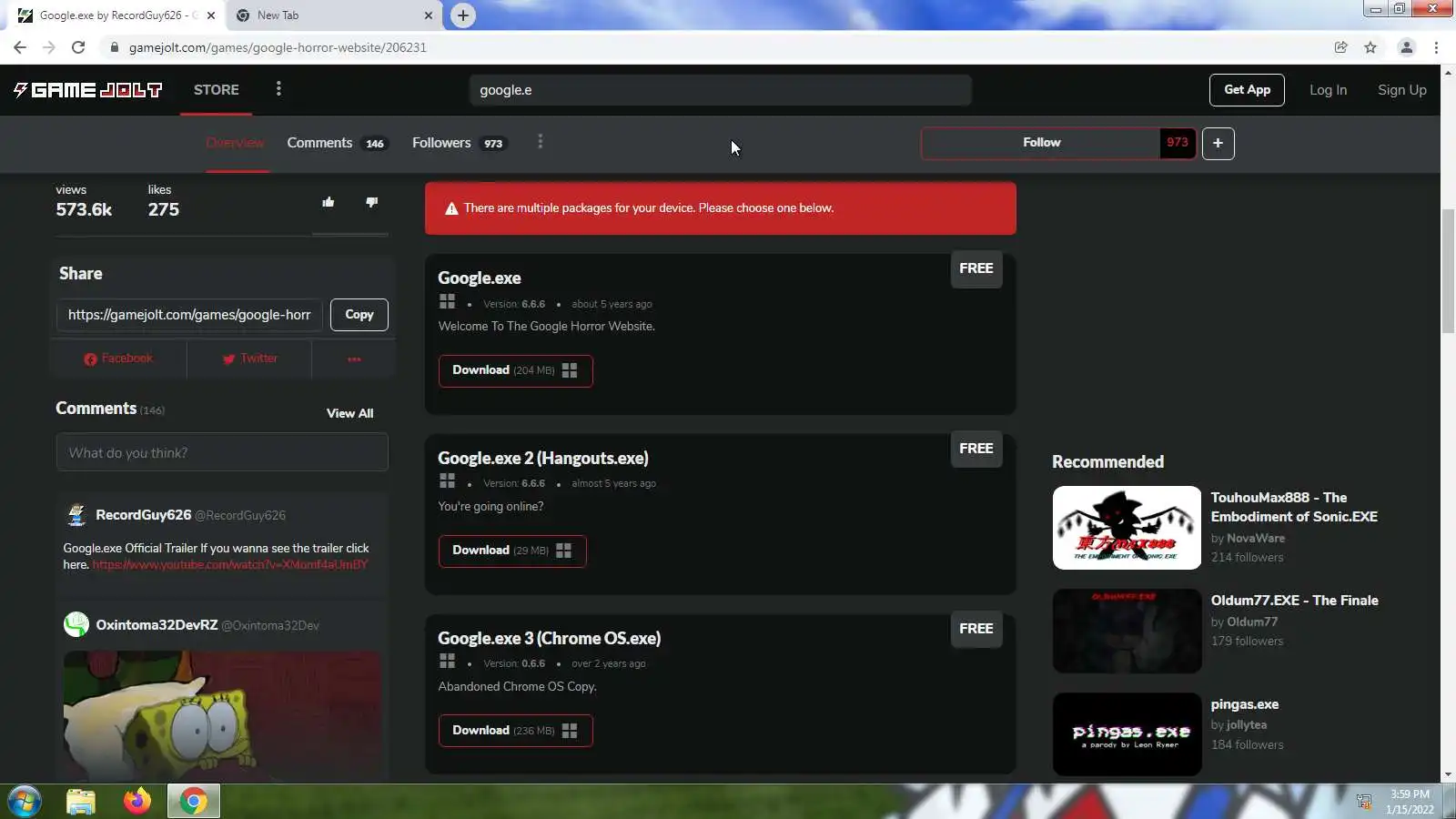Open the Windows Start menu
The image size is (1456, 819).
tap(25, 802)
